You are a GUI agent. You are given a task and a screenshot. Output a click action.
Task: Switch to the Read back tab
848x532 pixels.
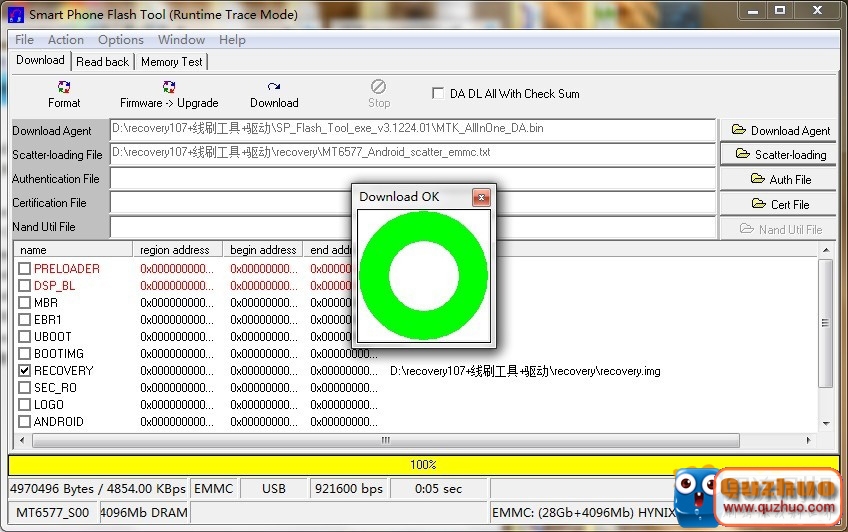[x=102, y=62]
